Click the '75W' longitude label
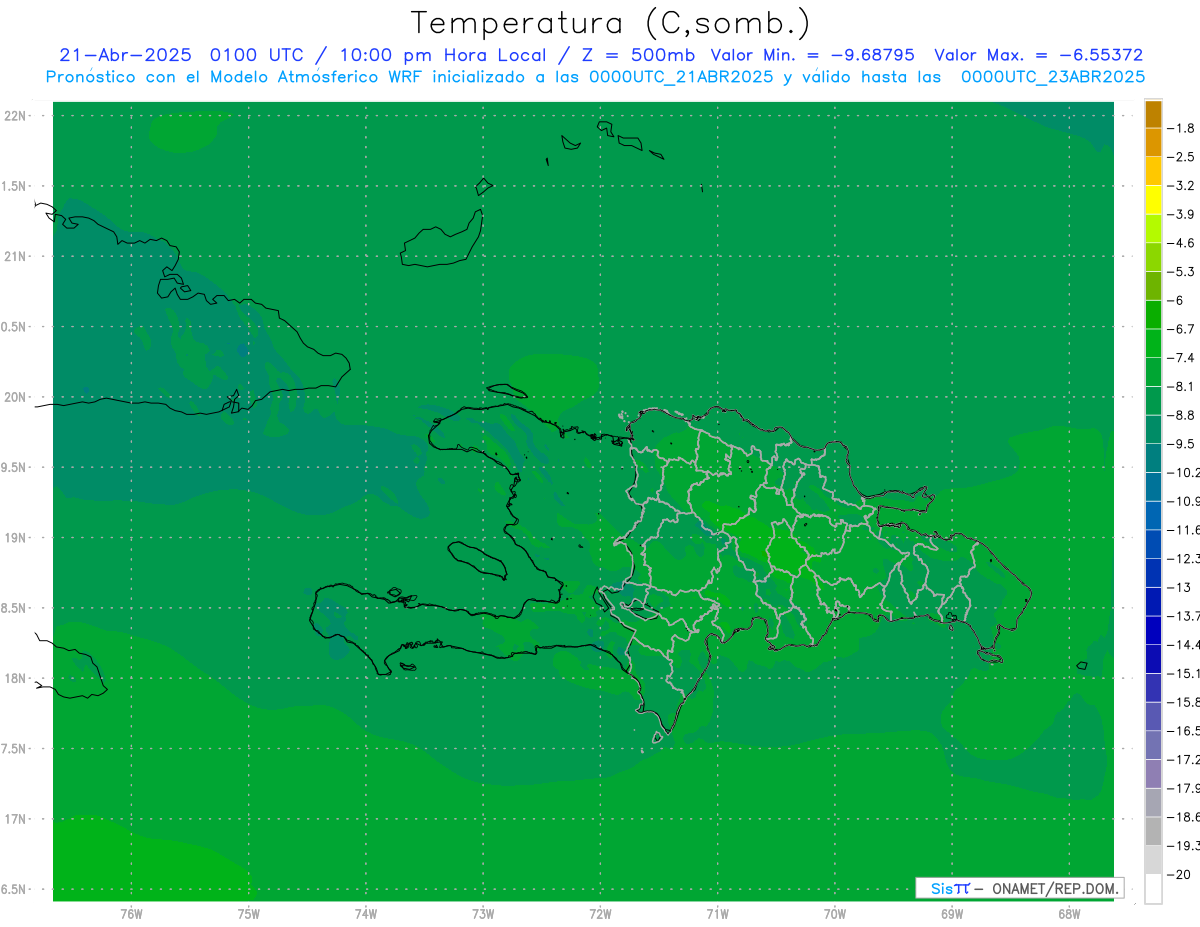This screenshot has height=927, width=1200. click(249, 913)
